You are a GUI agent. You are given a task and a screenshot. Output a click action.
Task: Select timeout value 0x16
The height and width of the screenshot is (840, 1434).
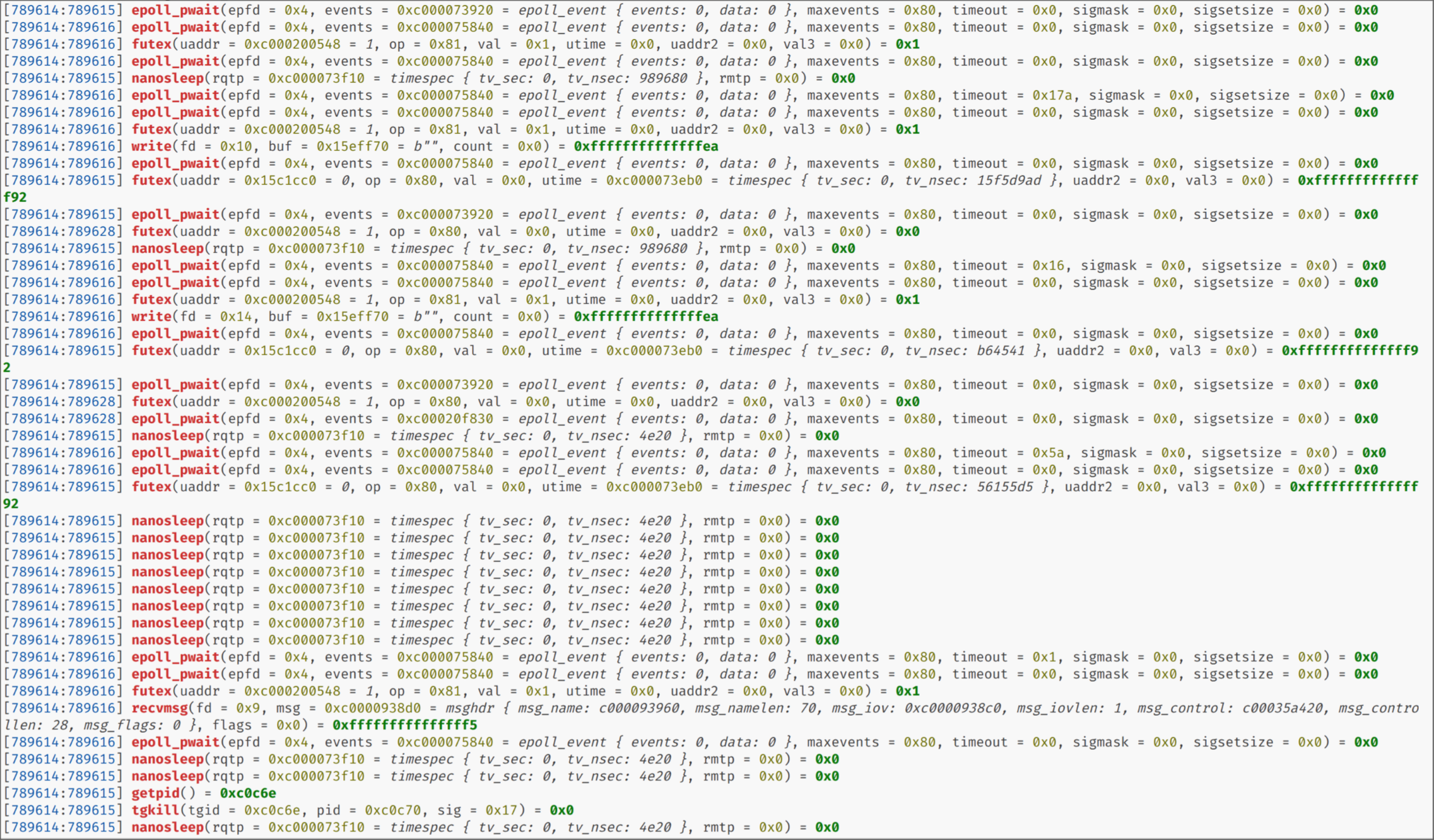click(x=1048, y=265)
